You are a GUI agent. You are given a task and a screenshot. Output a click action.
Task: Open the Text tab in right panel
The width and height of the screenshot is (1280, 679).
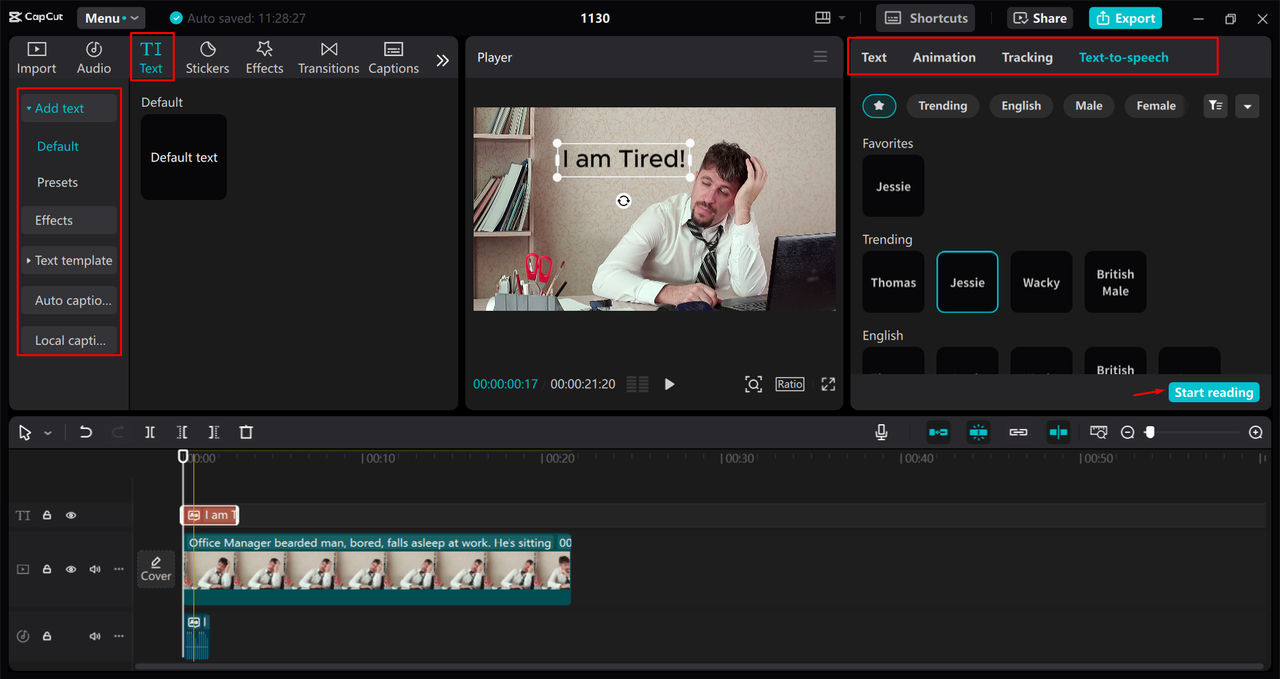point(874,57)
